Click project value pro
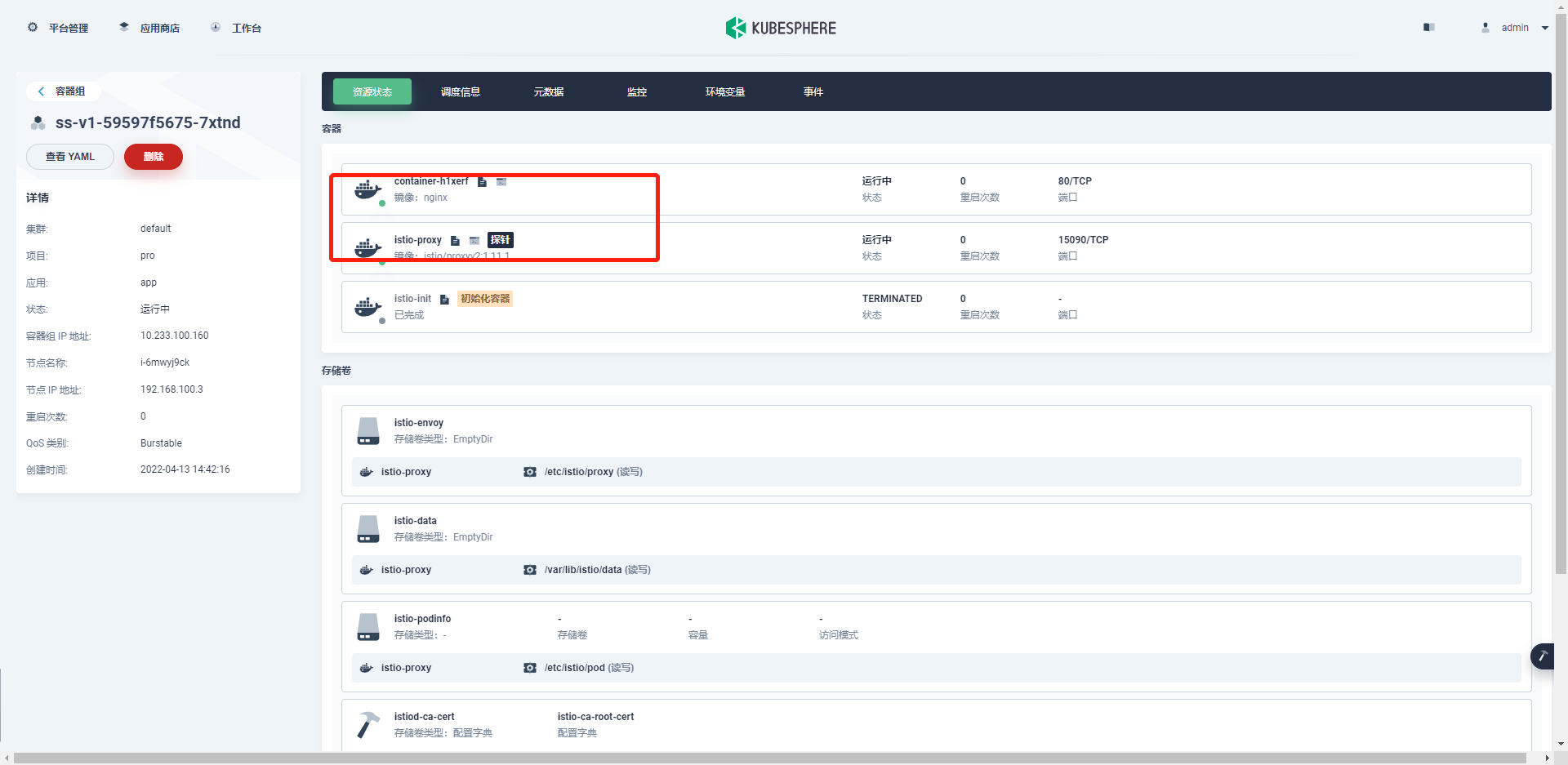 [147, 256]
